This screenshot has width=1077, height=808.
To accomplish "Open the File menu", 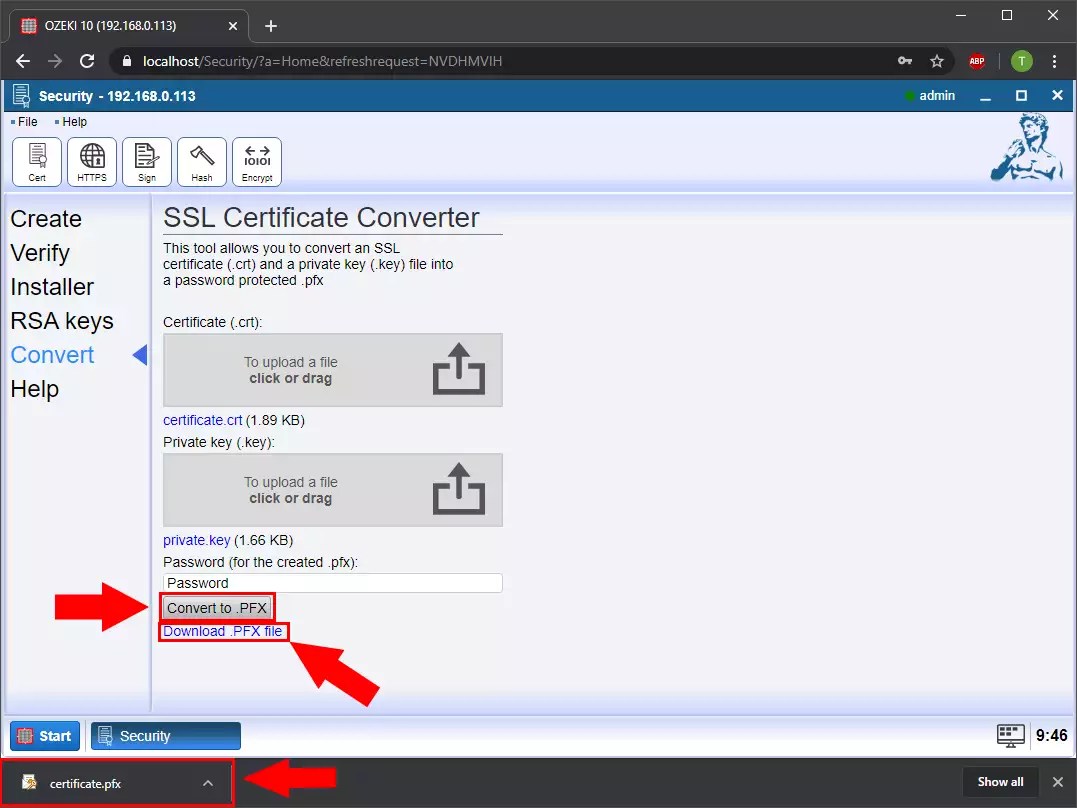I will click(x=25, y=121).
